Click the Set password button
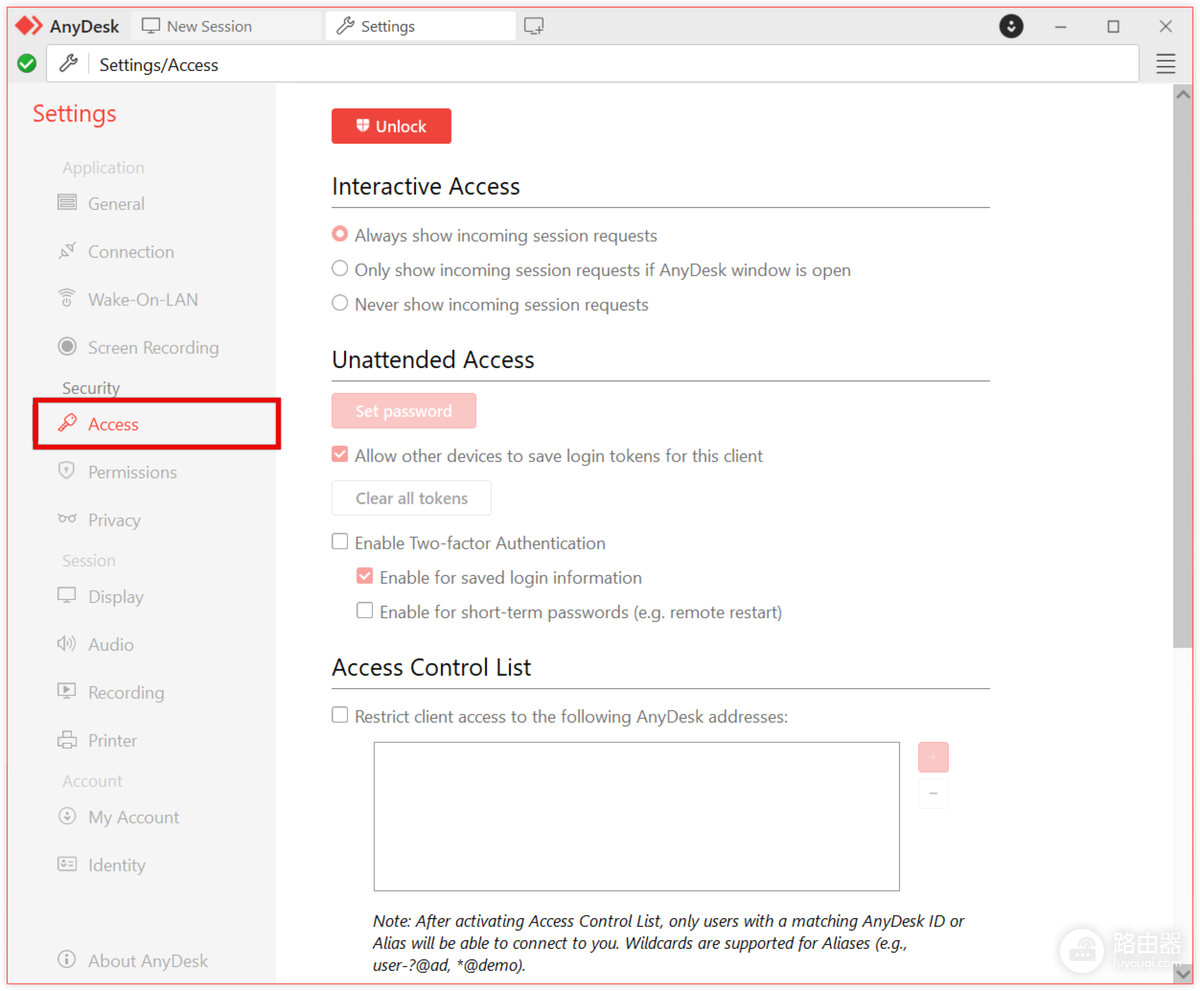Viewport: 1200px width, 991px height. [x=404, y=411]
